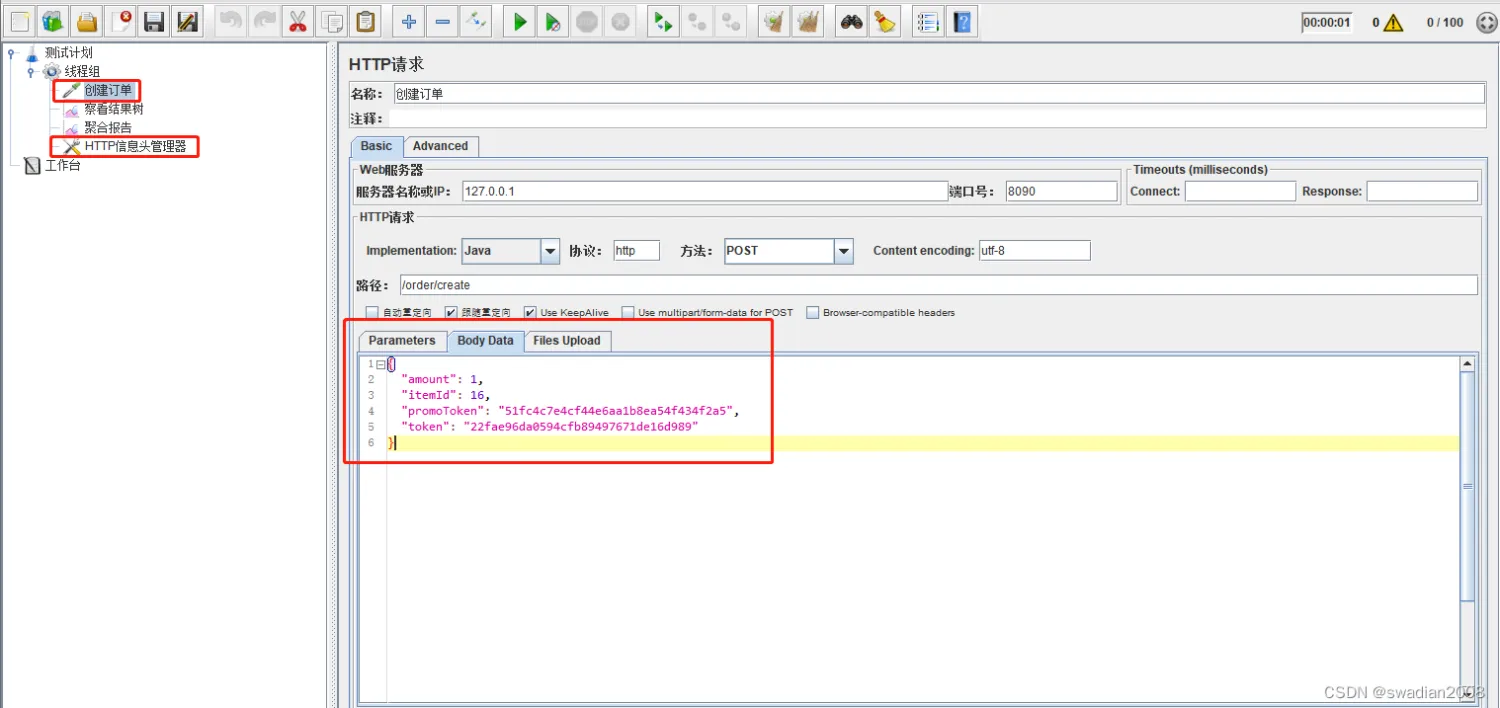The width and height of the screenshot is (1500, 708).
Task: Enable the 自动重定向 checkbox
Action: click(x=372, y=313)
